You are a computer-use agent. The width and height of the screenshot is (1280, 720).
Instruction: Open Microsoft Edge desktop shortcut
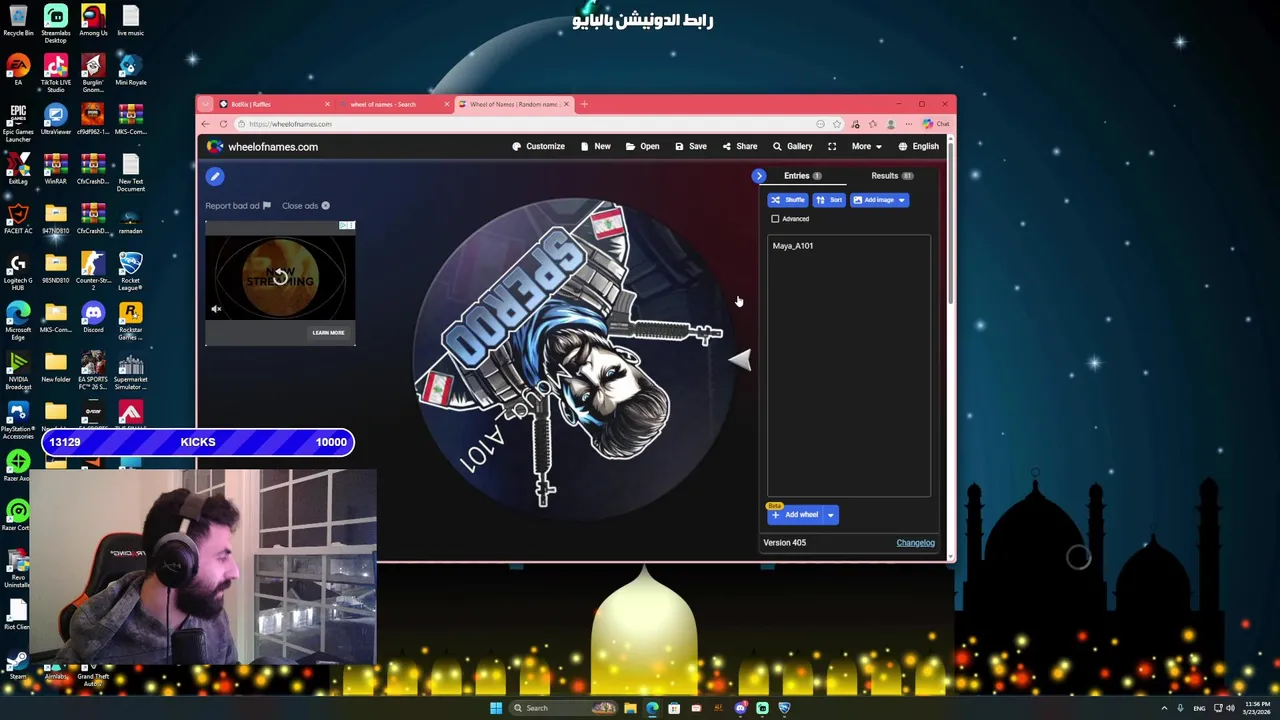pyautogui.click(x=18, y=321)
